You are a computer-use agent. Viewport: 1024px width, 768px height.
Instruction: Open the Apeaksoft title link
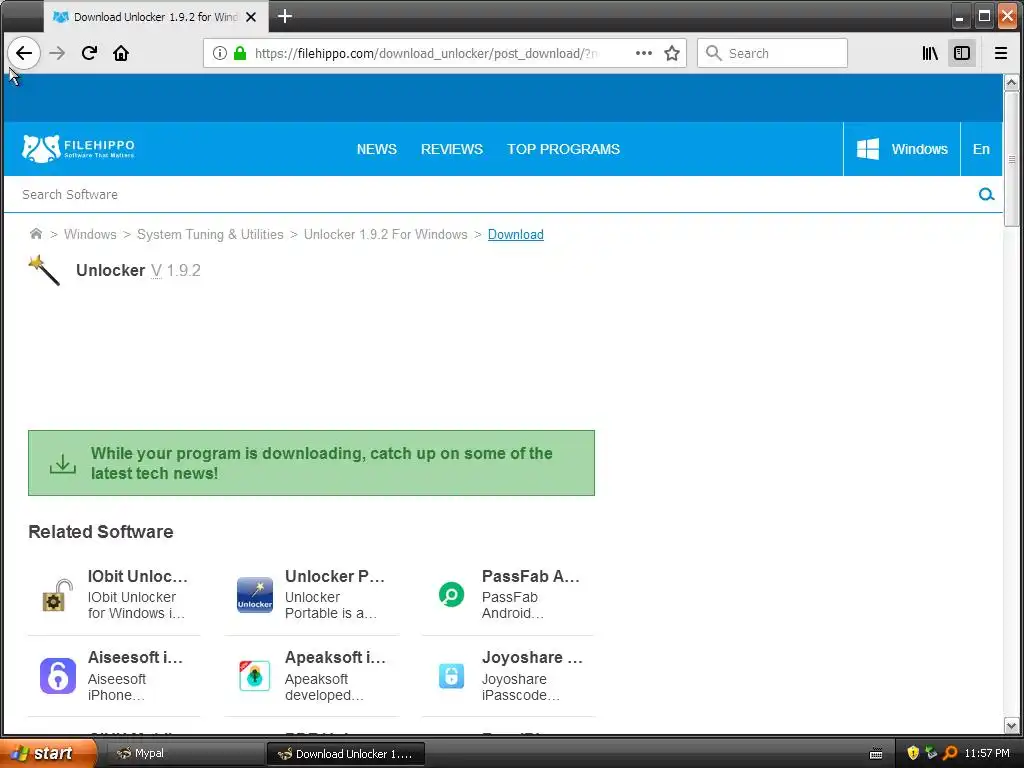[335, 657]
